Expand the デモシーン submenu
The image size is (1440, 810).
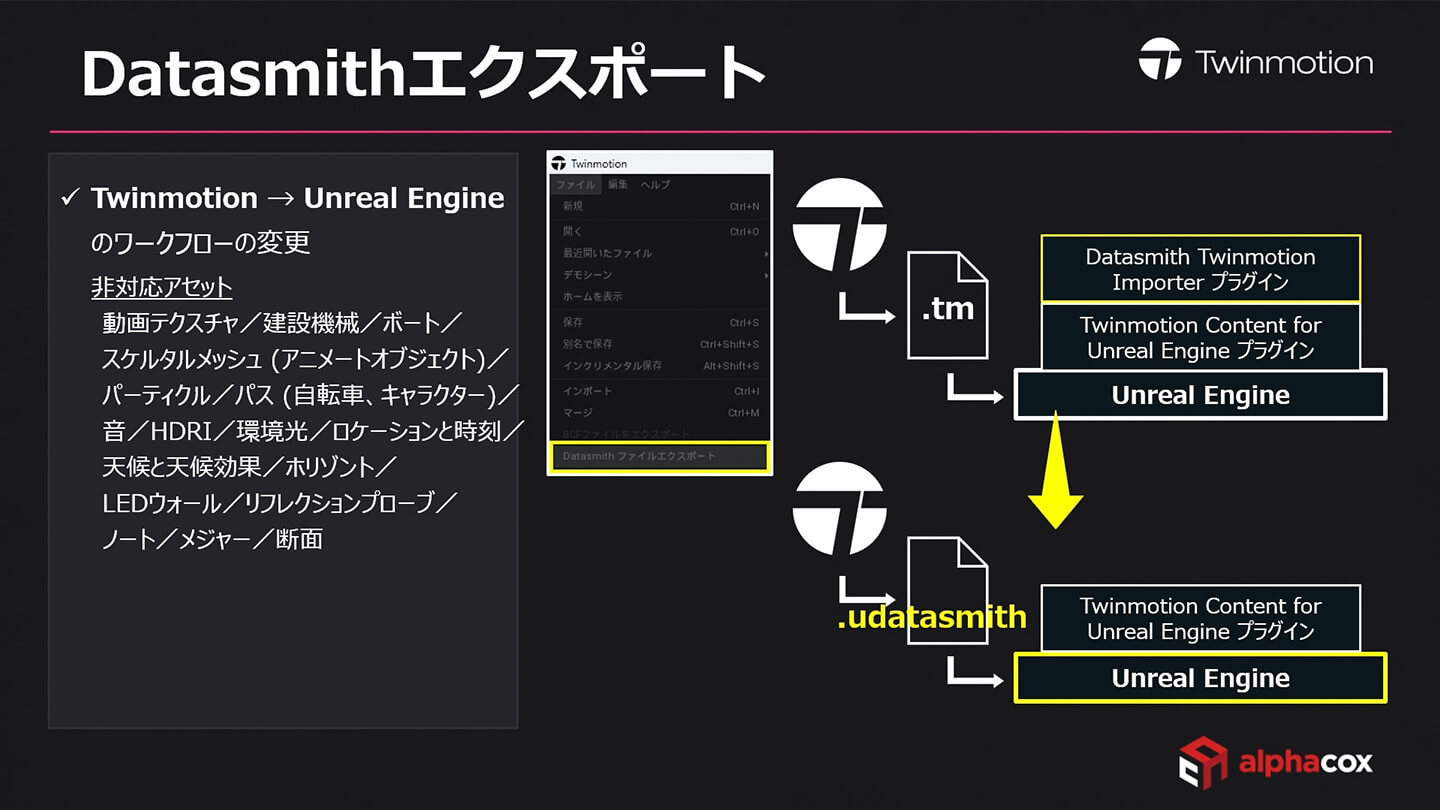pos(660,275)
